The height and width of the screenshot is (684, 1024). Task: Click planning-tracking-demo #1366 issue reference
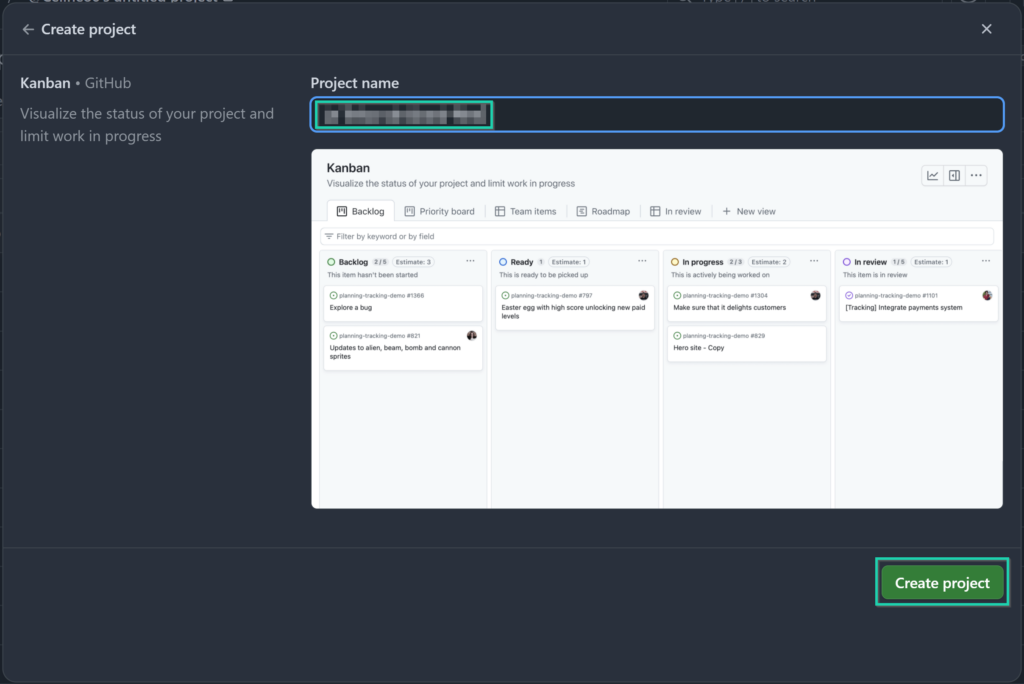click(381, 295)
